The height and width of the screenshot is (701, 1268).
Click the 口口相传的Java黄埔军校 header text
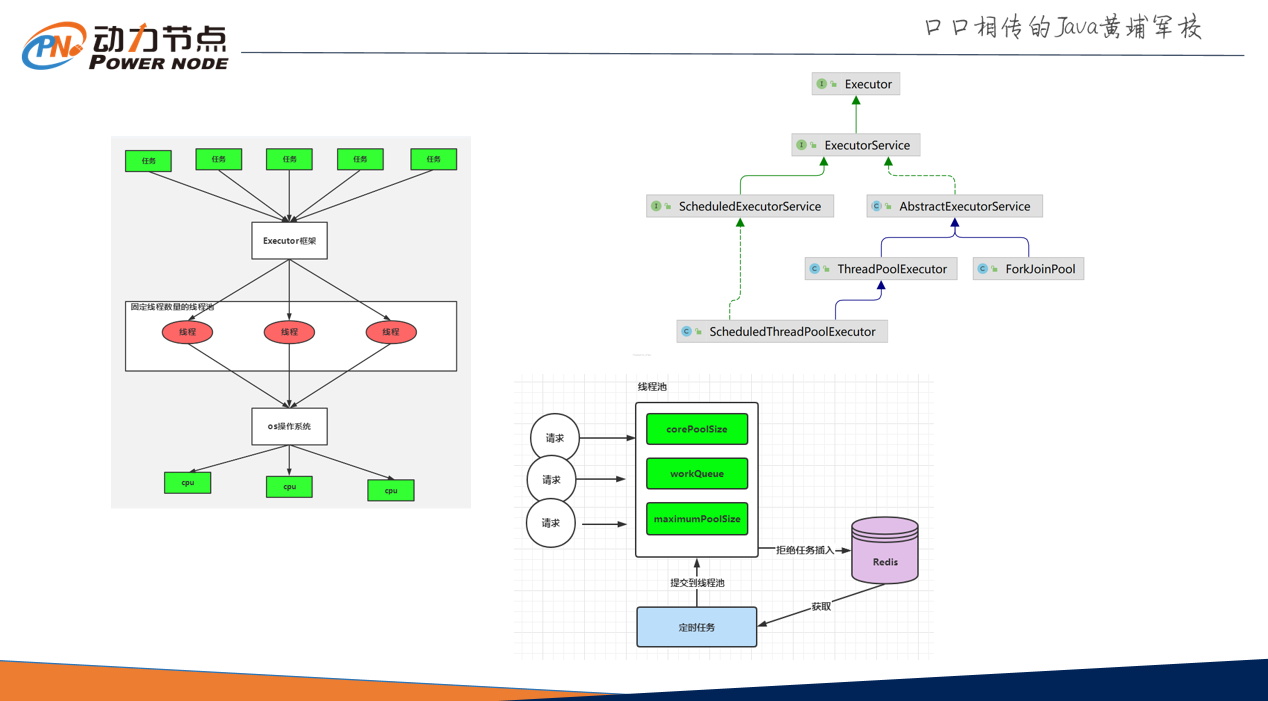coord(1062,27)
